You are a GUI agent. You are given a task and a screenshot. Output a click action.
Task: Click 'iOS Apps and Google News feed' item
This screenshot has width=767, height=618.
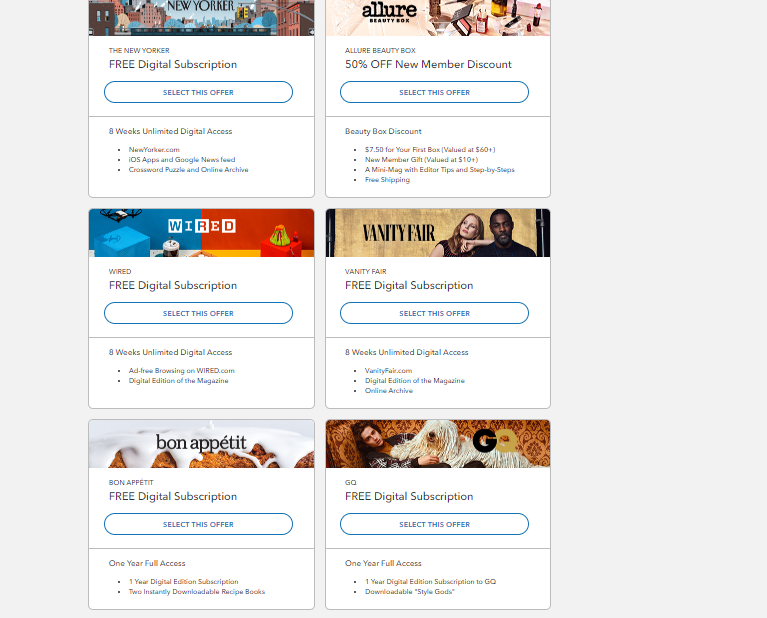click(x=182, y=160)
